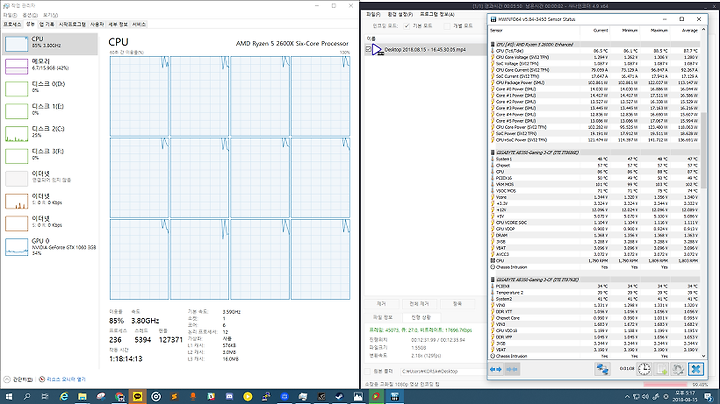Toggle checkbox of Desktop 2018.08.15 mp4 file
This screenshot has width=720, height=404.
(368, 49)
